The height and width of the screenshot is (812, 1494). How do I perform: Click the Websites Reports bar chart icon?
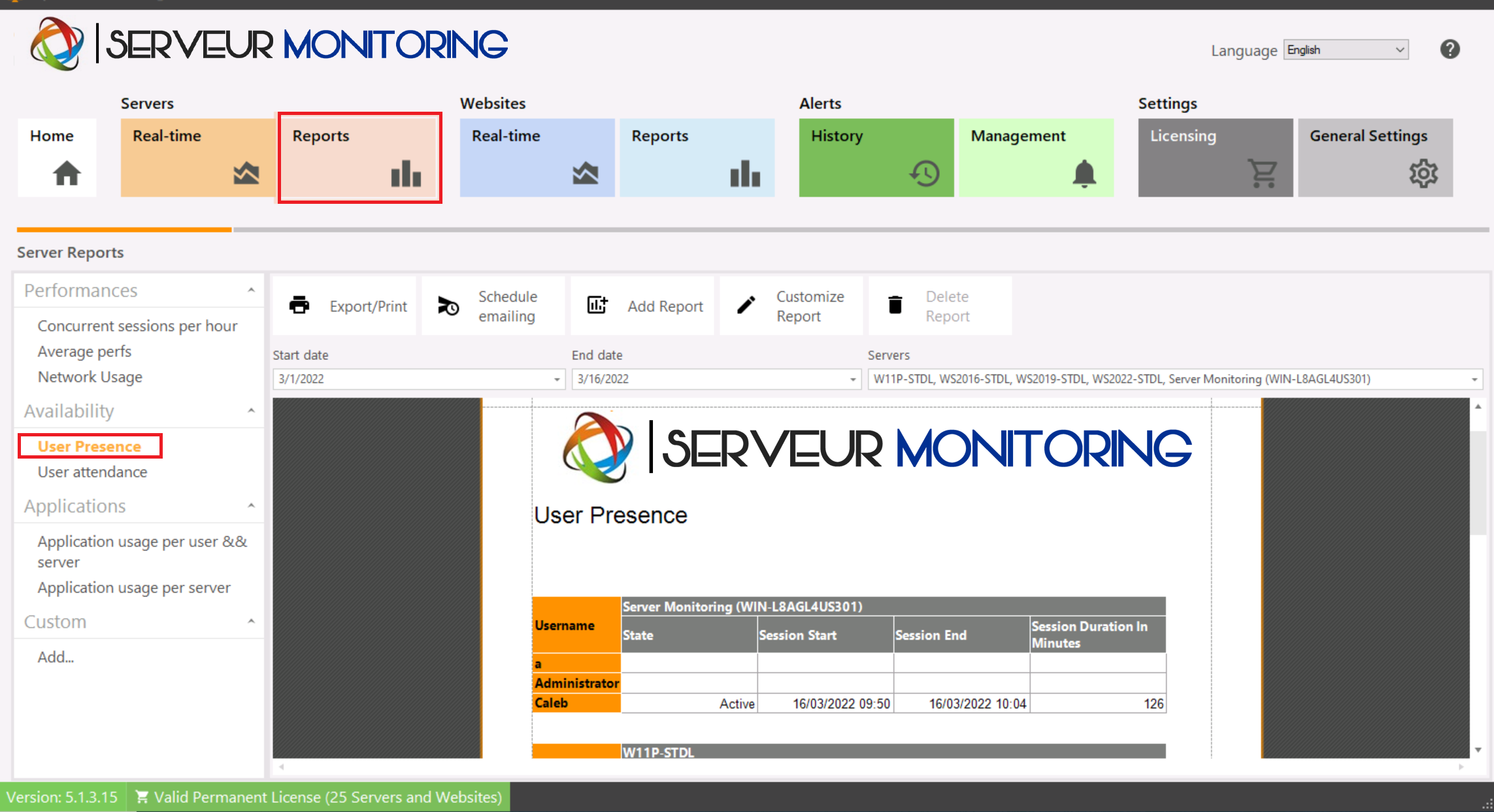pos(745,174)
